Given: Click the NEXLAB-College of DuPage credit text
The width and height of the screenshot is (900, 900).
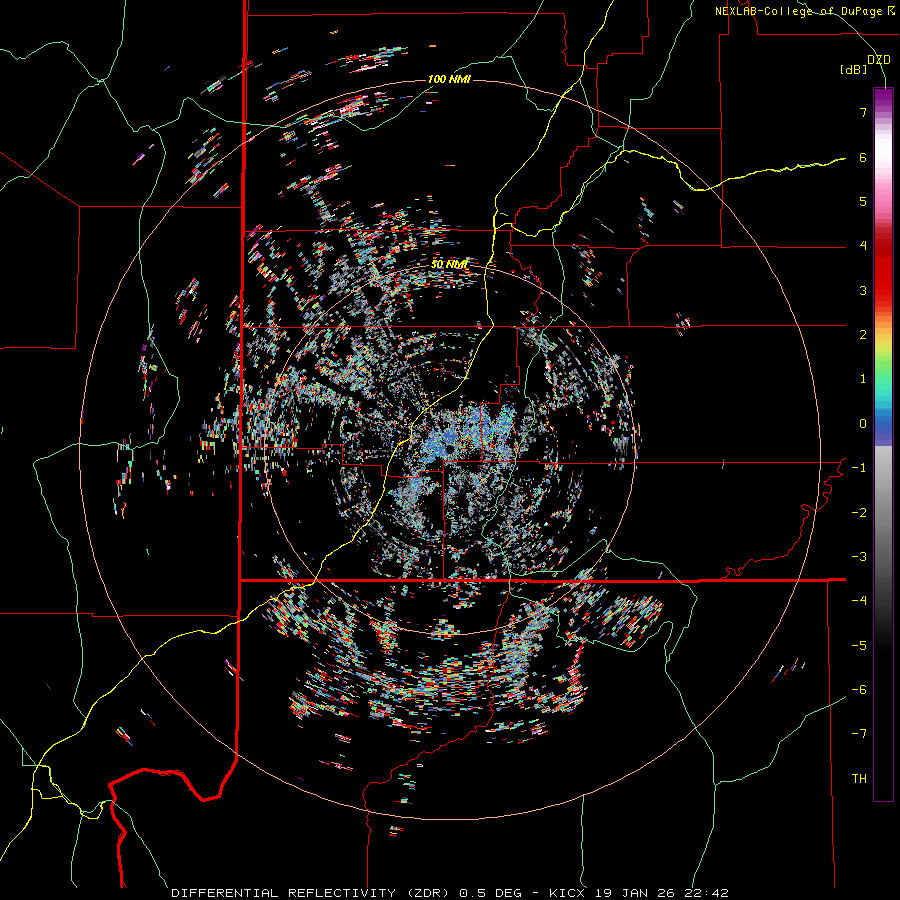Looking at the screenshot, I should click(x=805, y=11).
